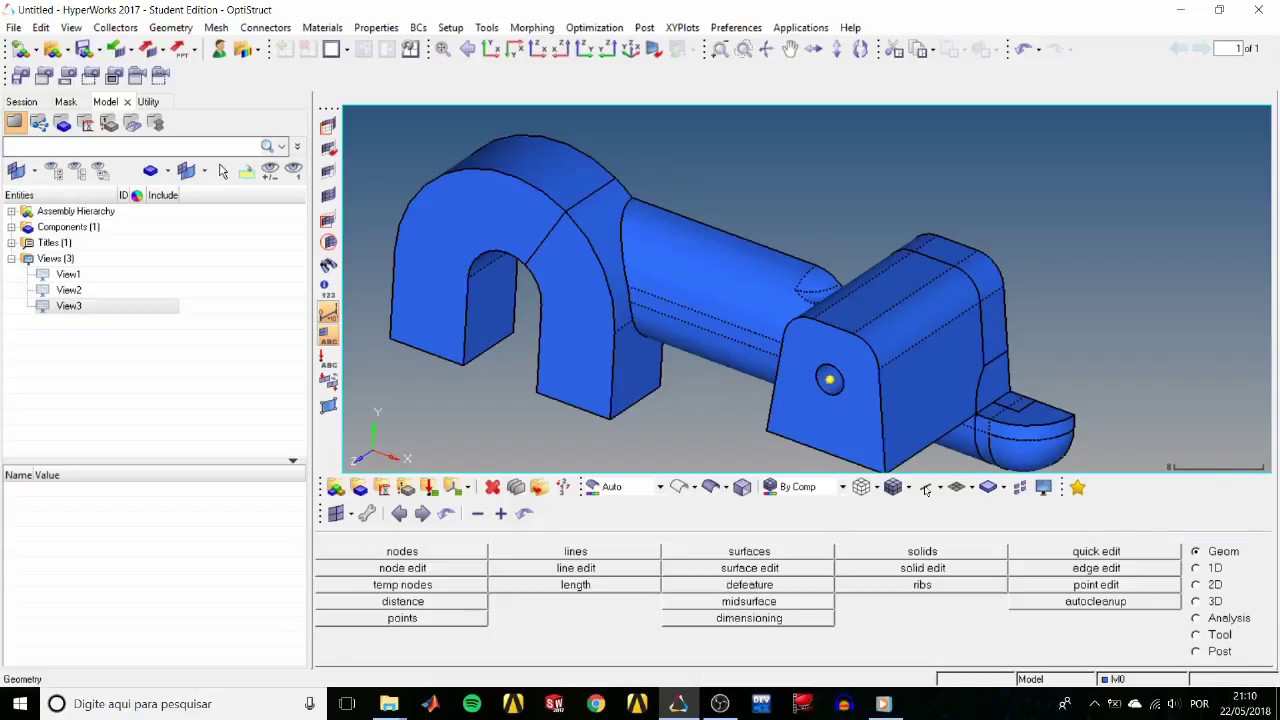This screenshot has height=720, width=1280.
Task: Open the autocleanup panel
Action: (x=1096, y=601)
